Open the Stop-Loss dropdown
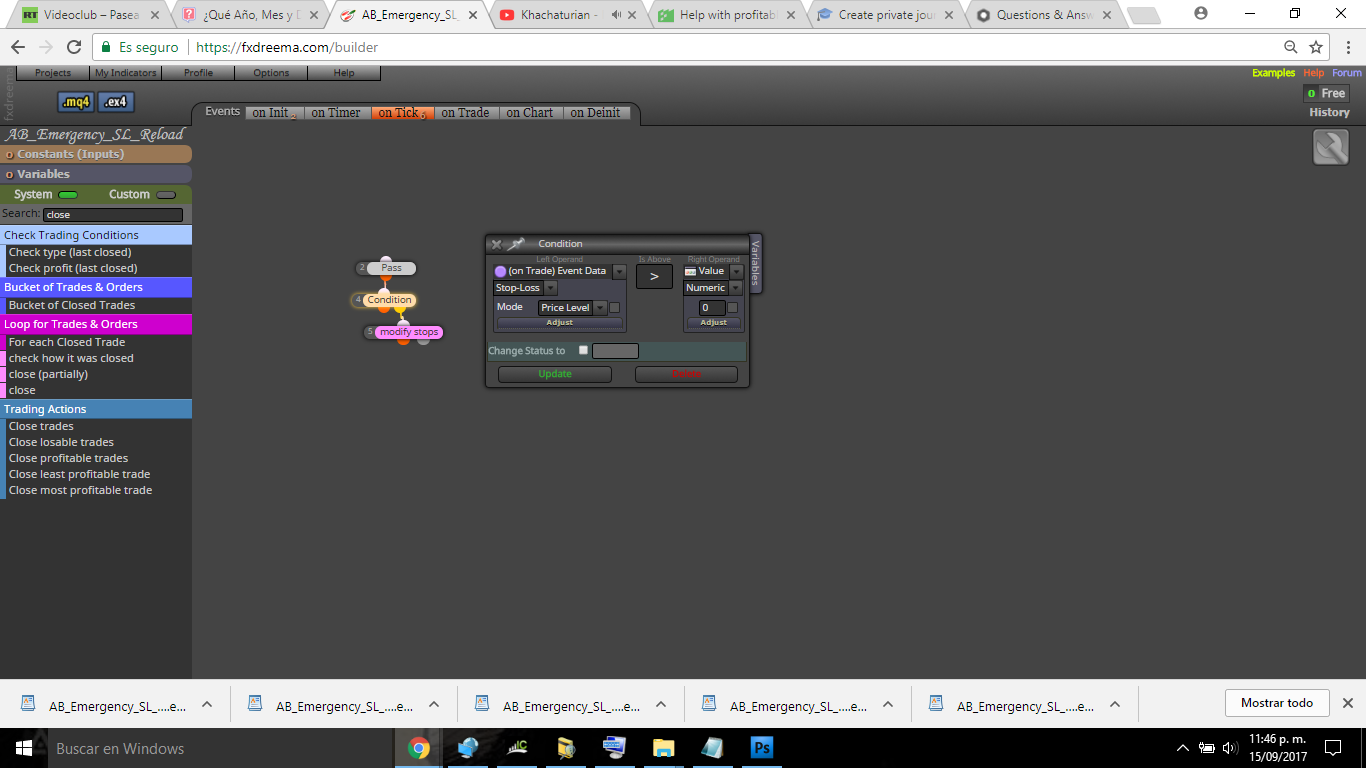1366x768 pixels. (x=550, y=288)
